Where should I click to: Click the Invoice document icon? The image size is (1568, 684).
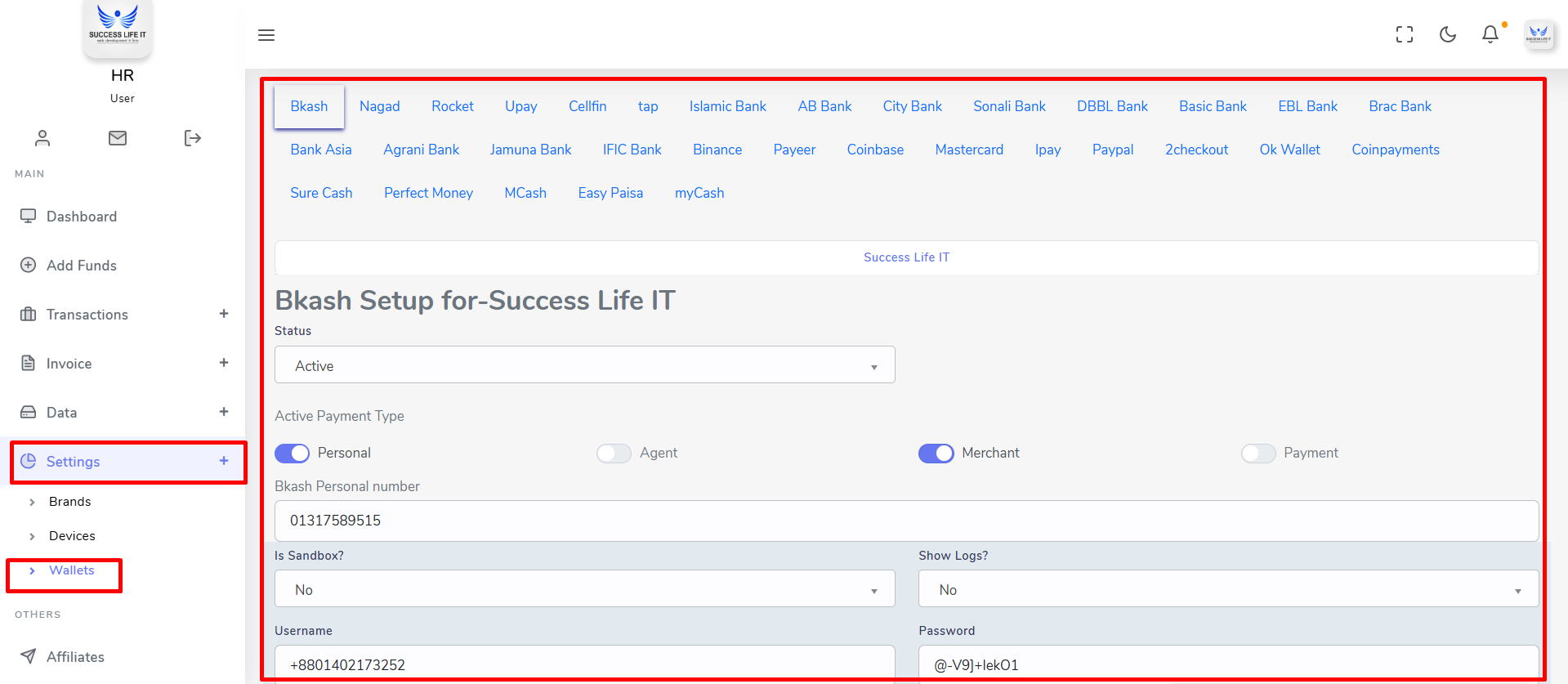coord(29,363)
